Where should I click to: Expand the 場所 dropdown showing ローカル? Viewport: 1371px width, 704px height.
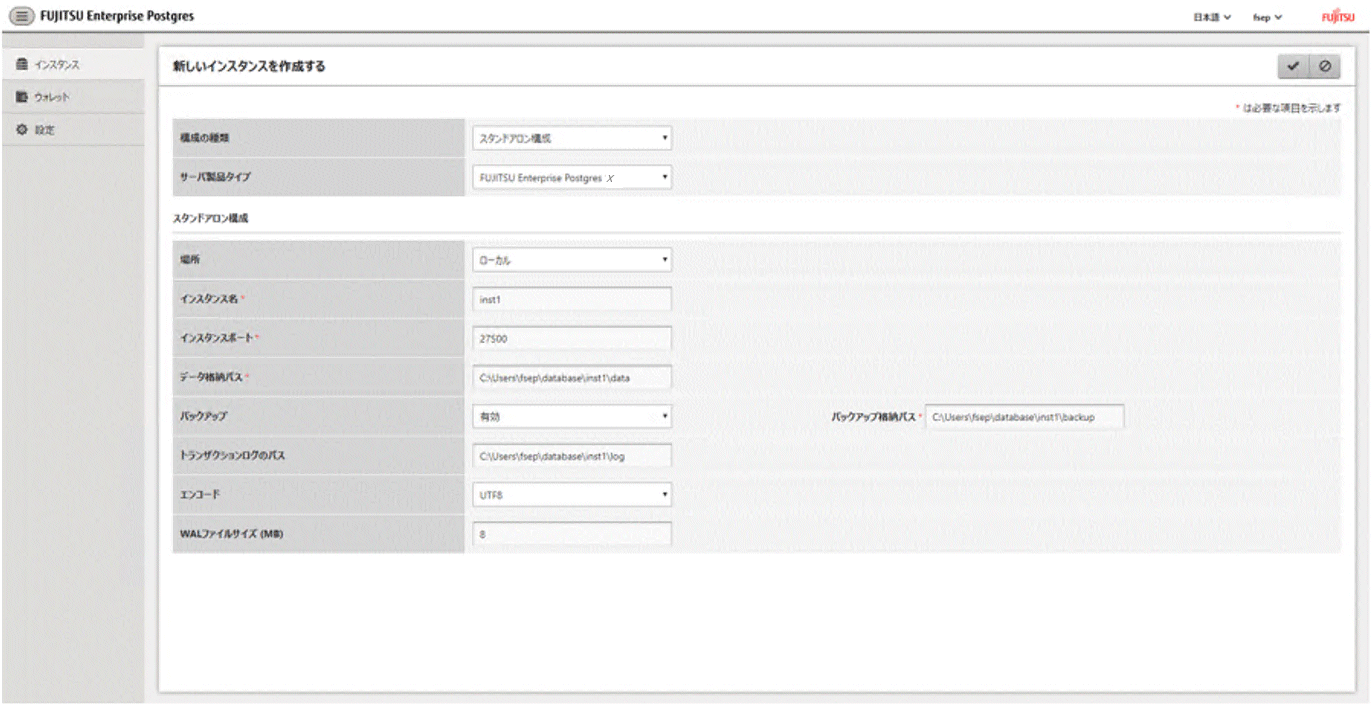tap(572, 260)
